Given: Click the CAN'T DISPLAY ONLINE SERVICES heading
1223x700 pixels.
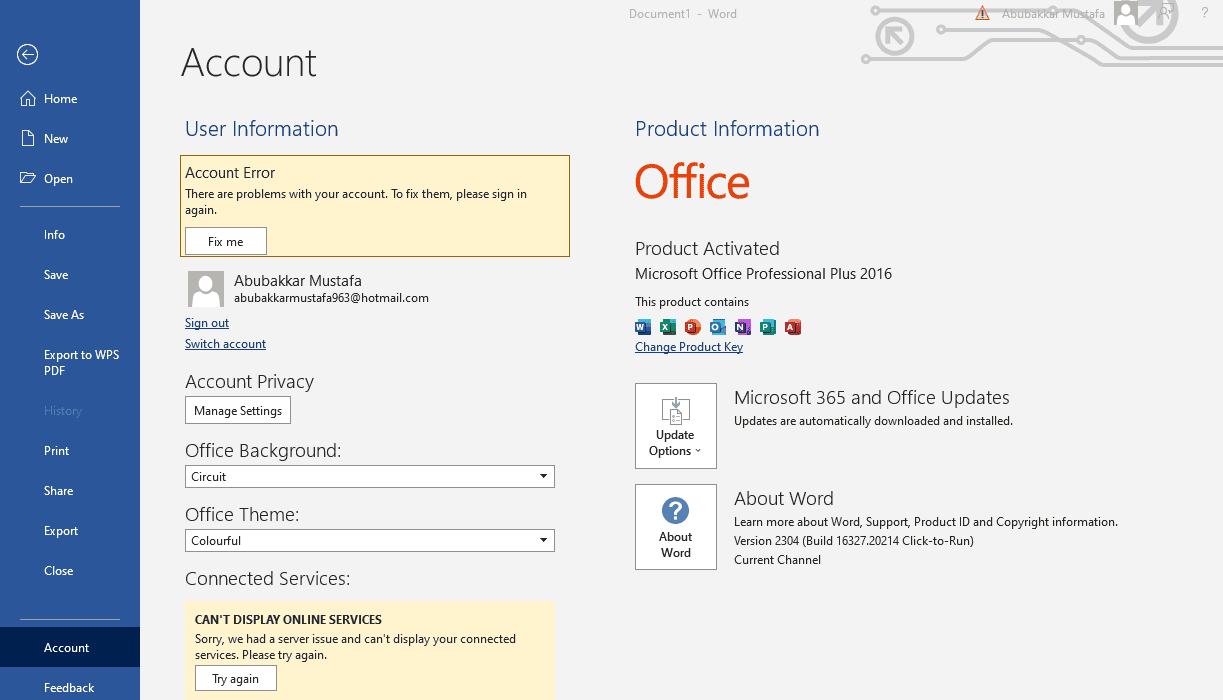Looking at the screenshot, I should [x=288, y=620].
